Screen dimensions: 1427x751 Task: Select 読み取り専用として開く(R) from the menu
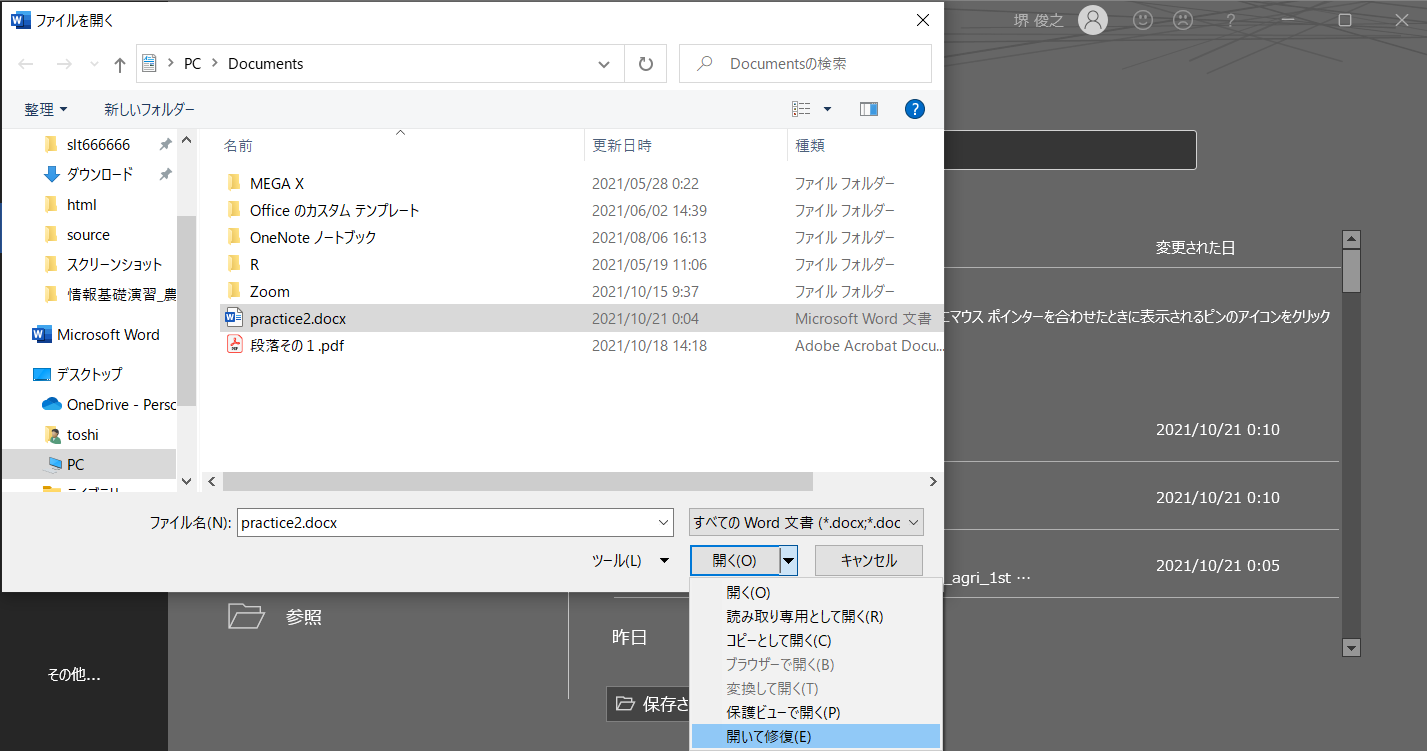[x=805, y=617]
